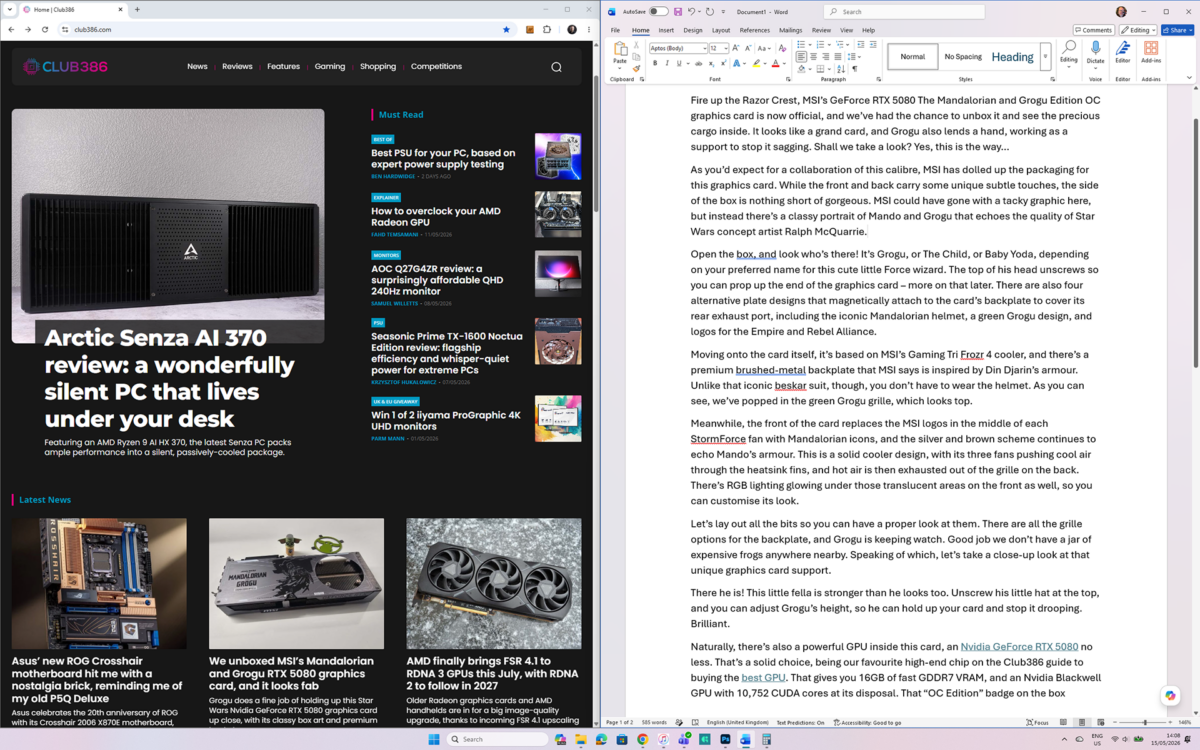Select Align Left paragraph alignment
The image size is (1200, 750).
click(x=801, y=57)
